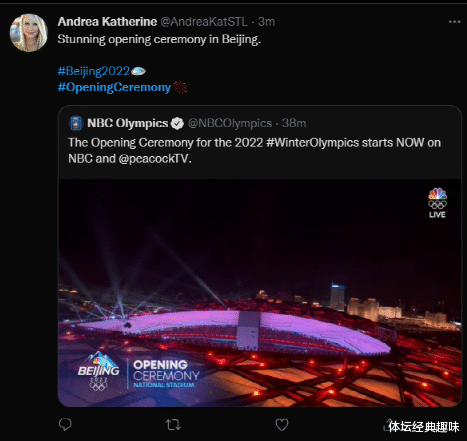Open the #OpeningCeremony hashtag link

pos(114,87)
